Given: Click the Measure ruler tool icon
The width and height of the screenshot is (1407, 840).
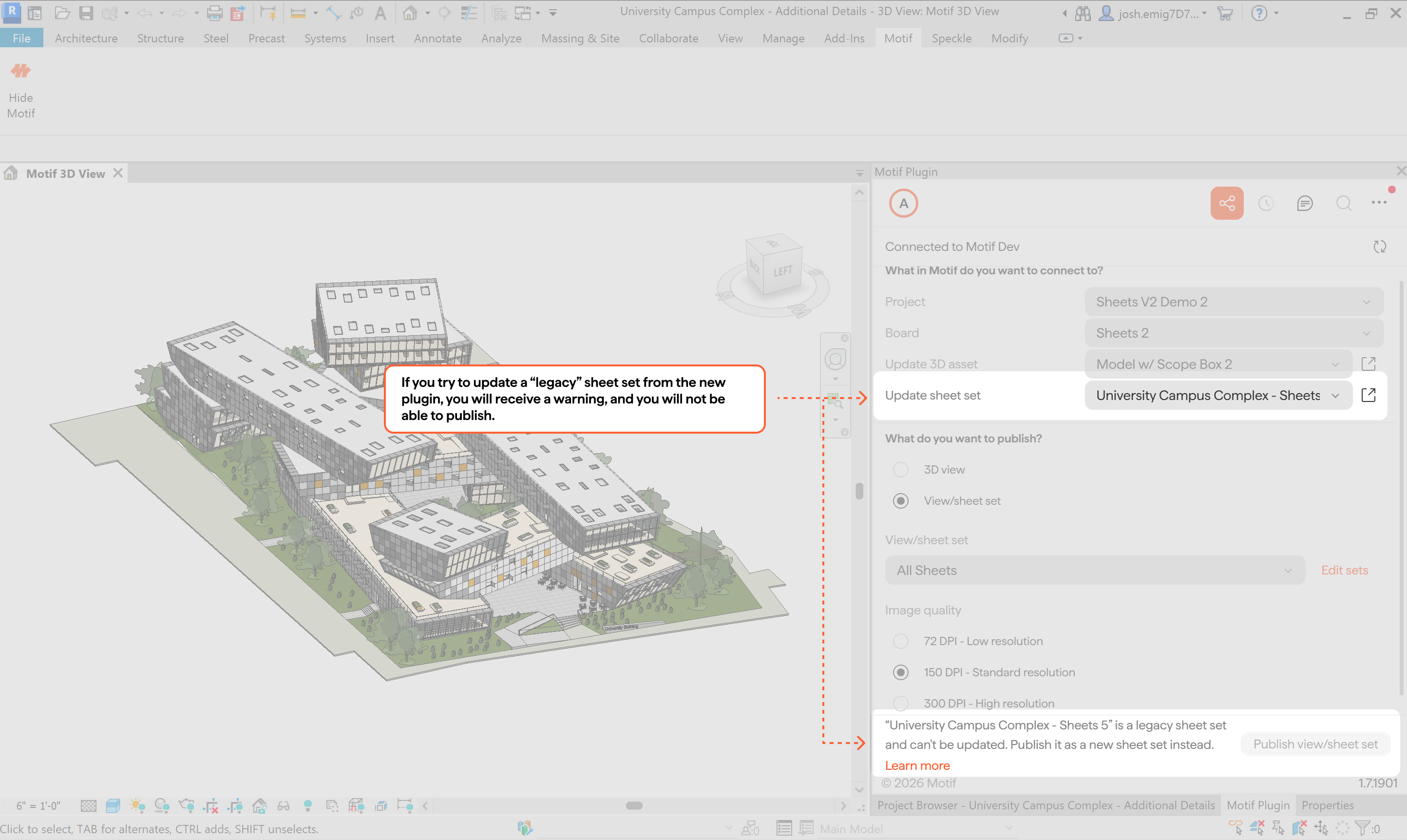Looking at the screenshot, I should click(298, 13).
